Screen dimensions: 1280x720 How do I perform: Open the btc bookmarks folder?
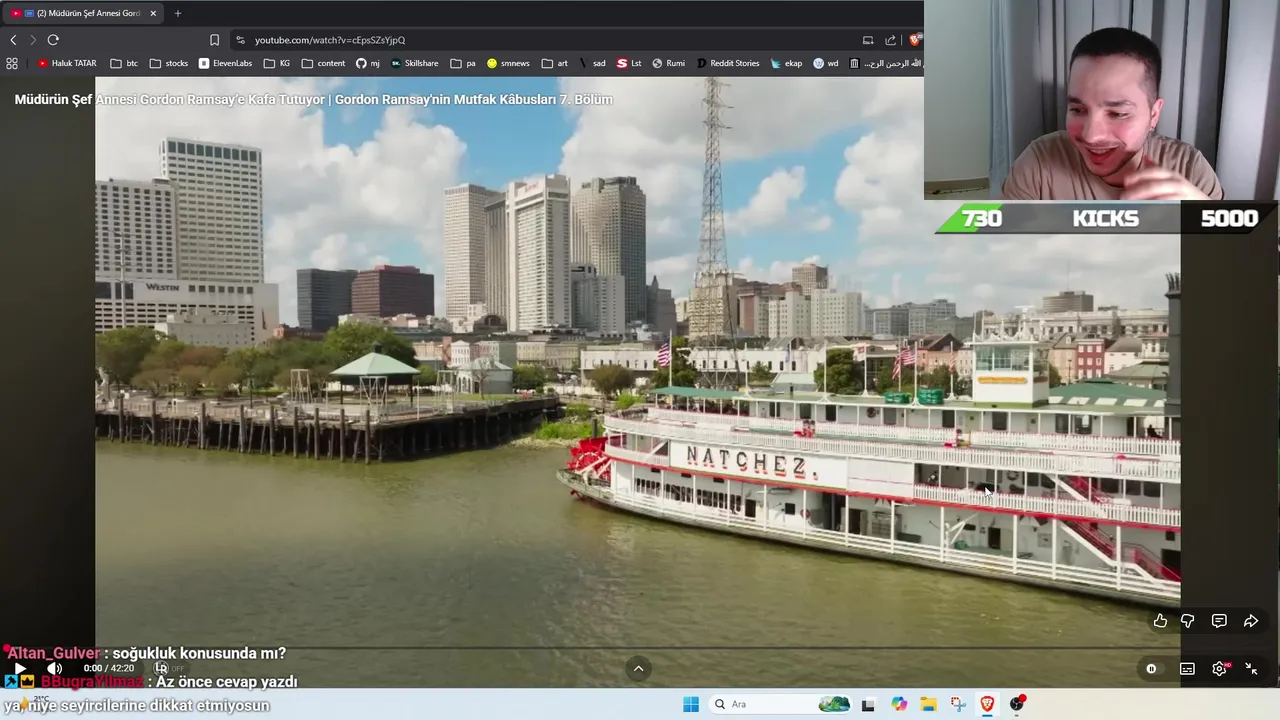[x=124, y=63]
